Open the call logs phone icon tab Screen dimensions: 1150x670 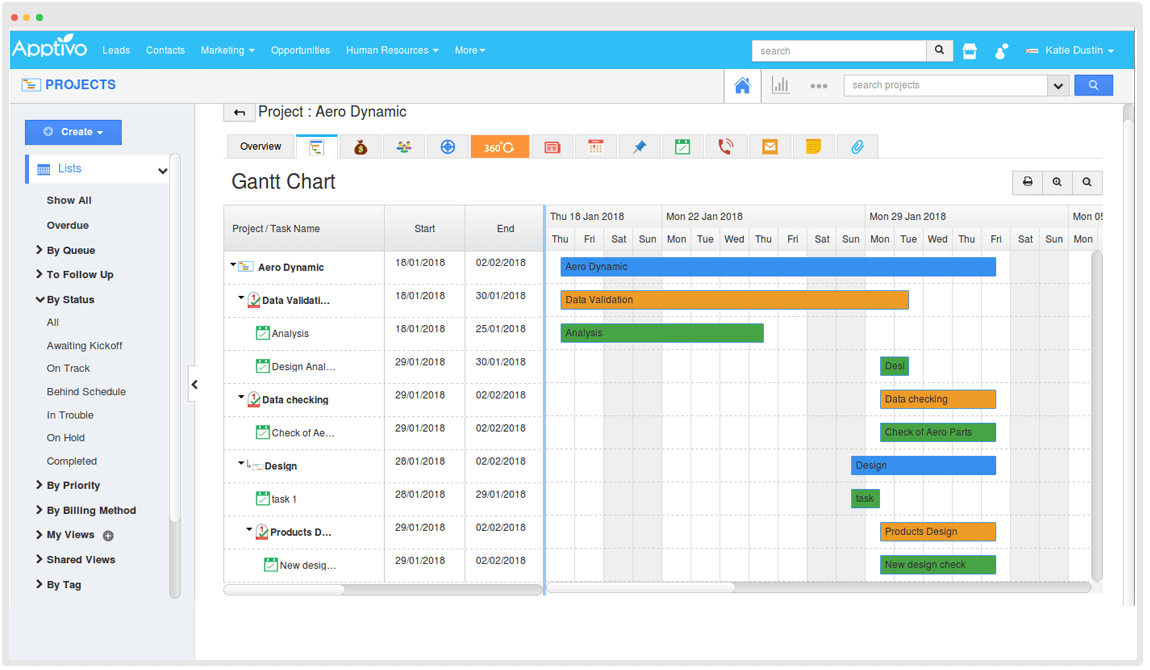(726, 147)
